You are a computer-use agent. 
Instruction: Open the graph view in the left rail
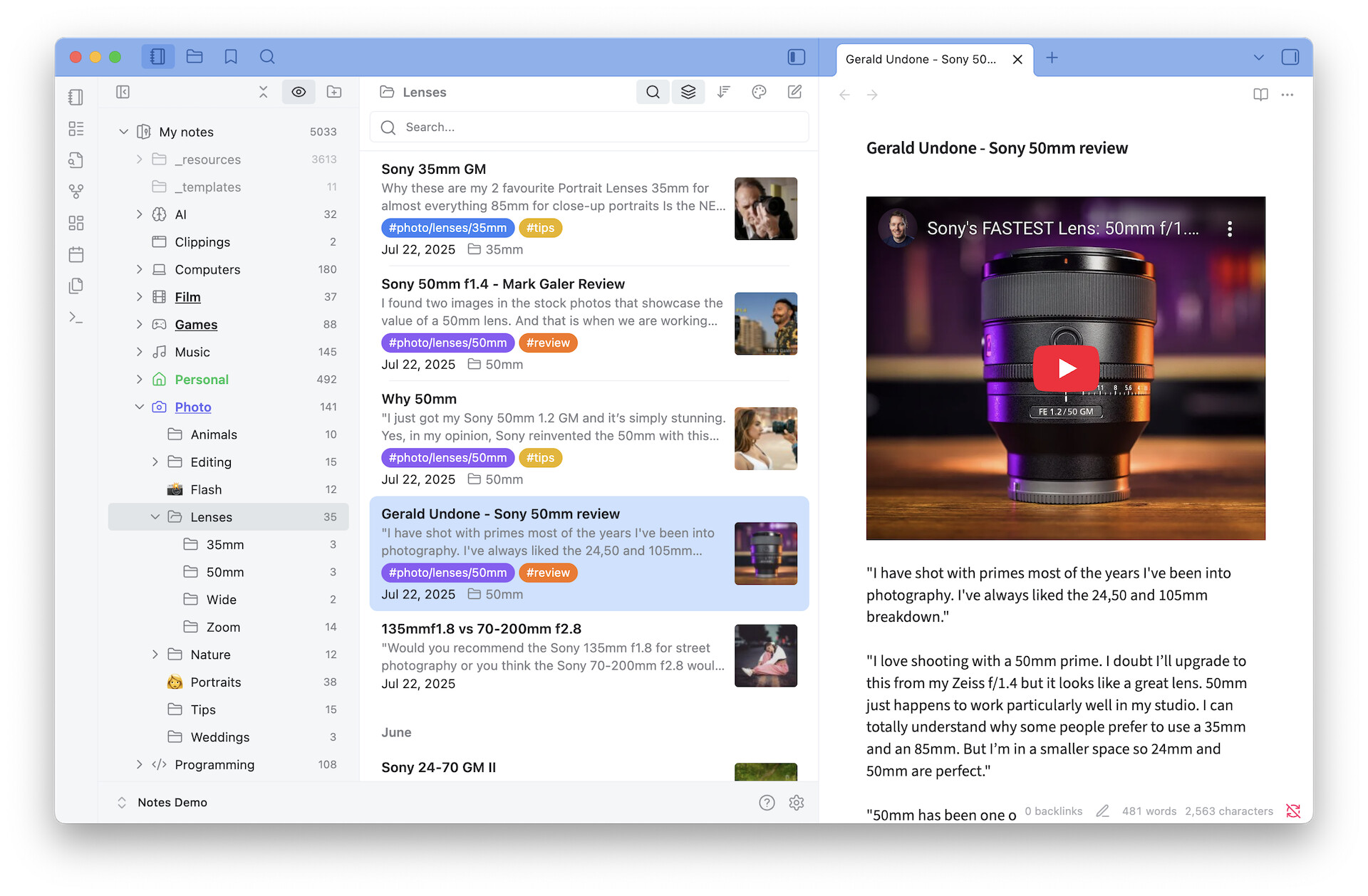pos(76,191)
